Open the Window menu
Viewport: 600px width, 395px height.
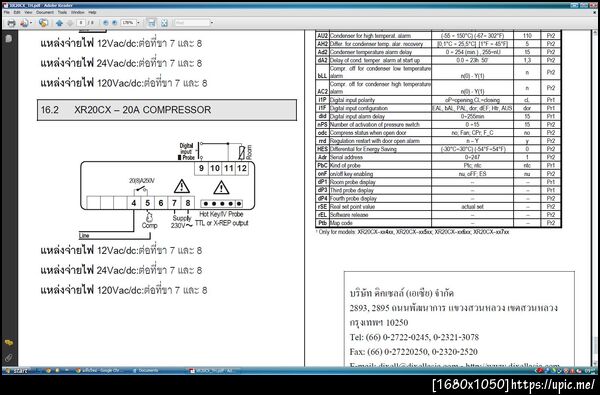[78, 12]
